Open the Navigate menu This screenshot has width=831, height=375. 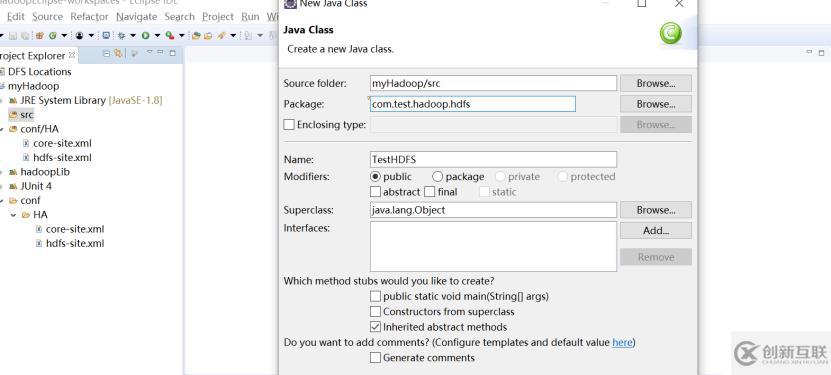pyautogui.click(x=136, y=16)
